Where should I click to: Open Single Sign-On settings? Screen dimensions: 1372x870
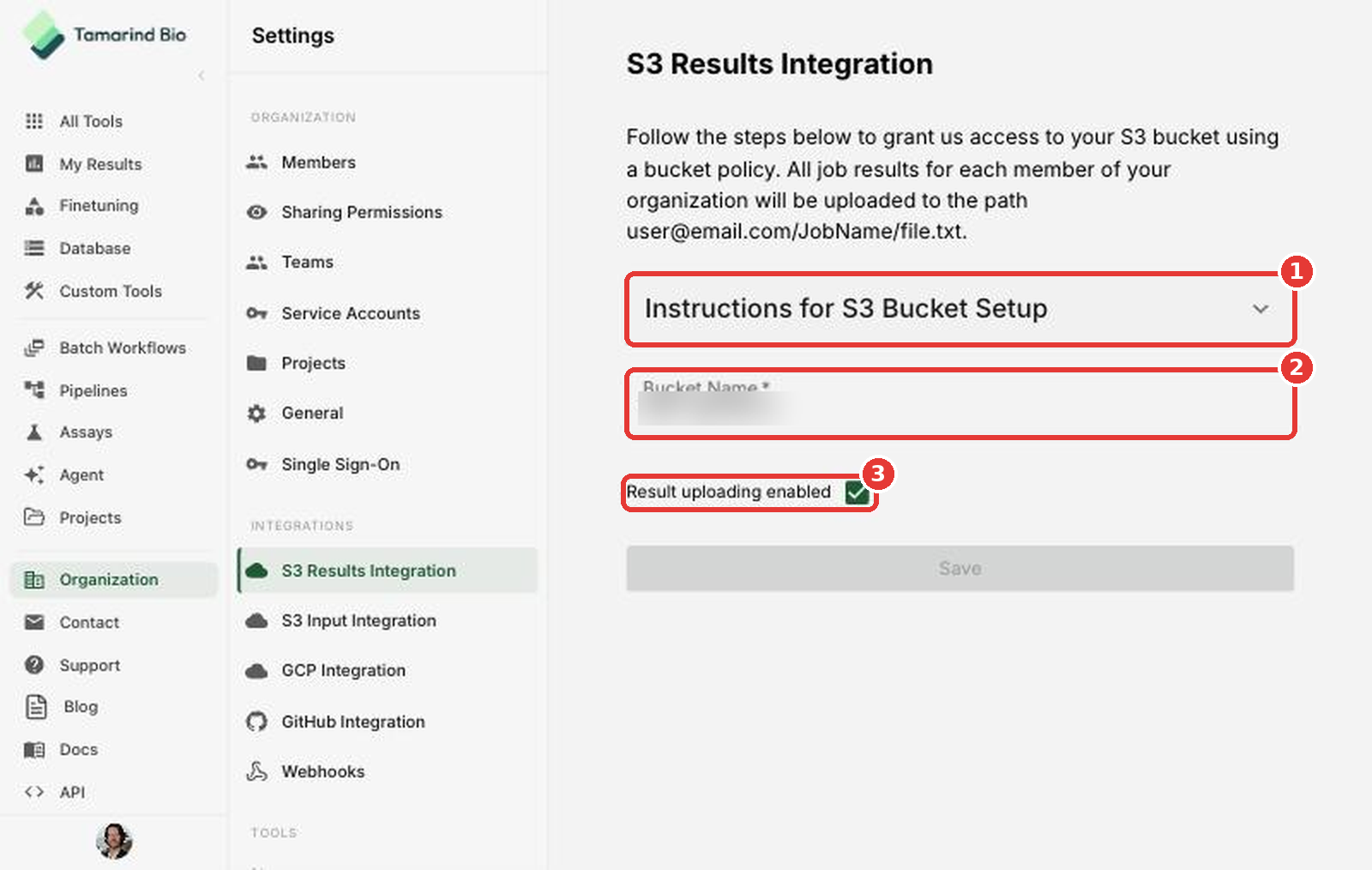pos(387,464)
